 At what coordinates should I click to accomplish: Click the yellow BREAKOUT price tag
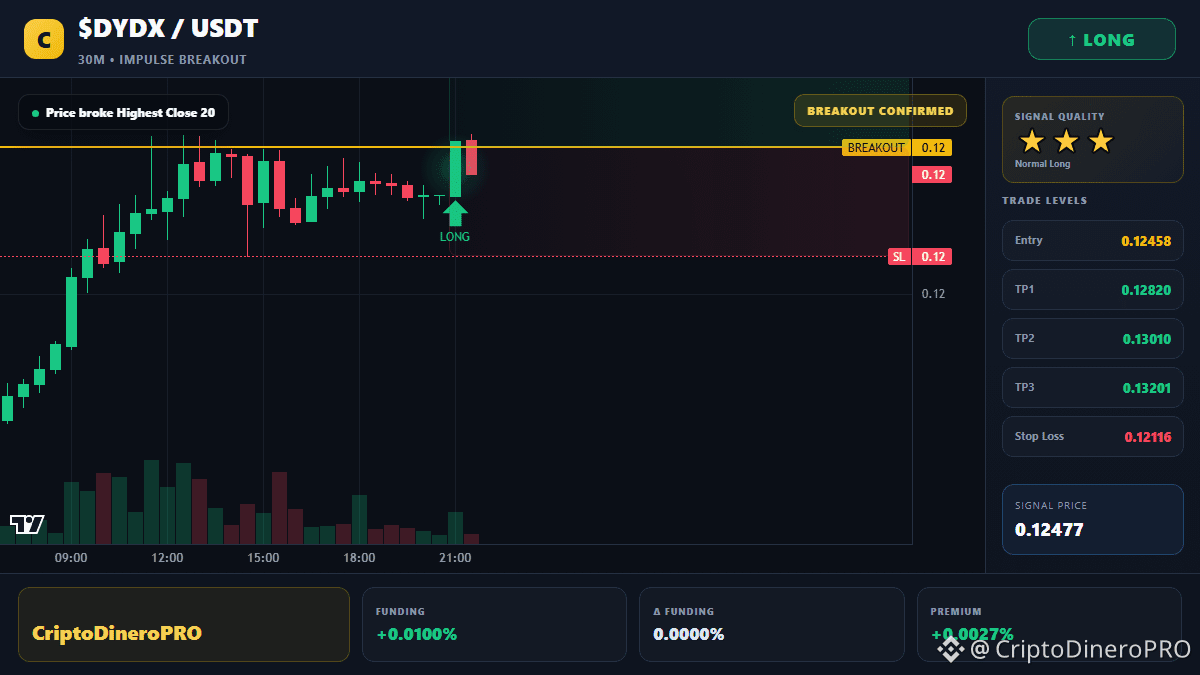click(896, 148)
